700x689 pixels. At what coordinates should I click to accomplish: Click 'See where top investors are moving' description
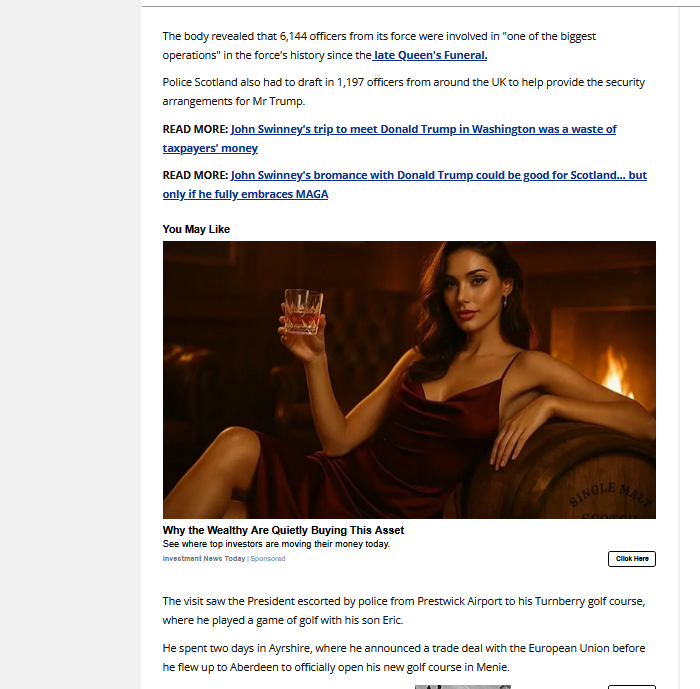(x=276, y=544)
